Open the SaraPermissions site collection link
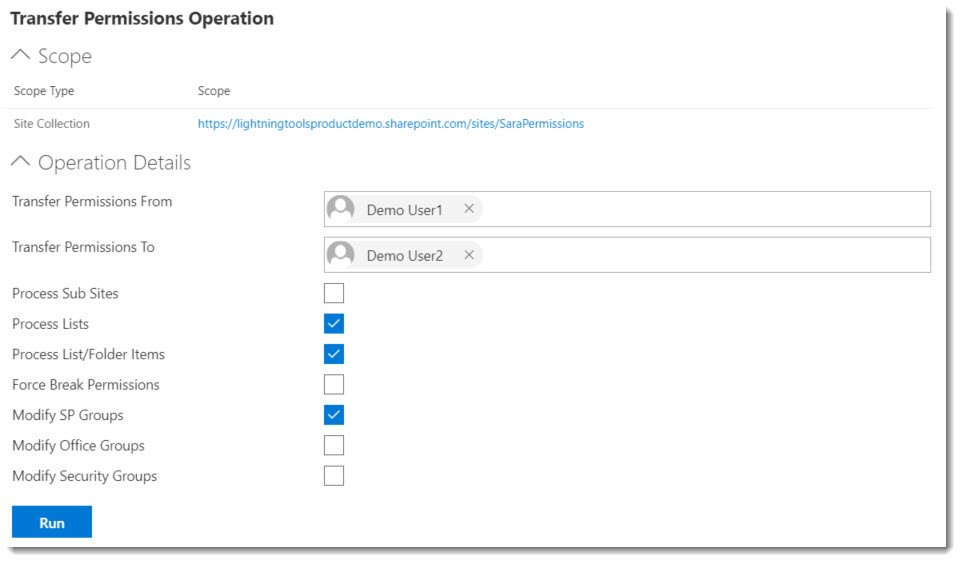This screenshot has width=961, height=562. (x=390, y=124)
